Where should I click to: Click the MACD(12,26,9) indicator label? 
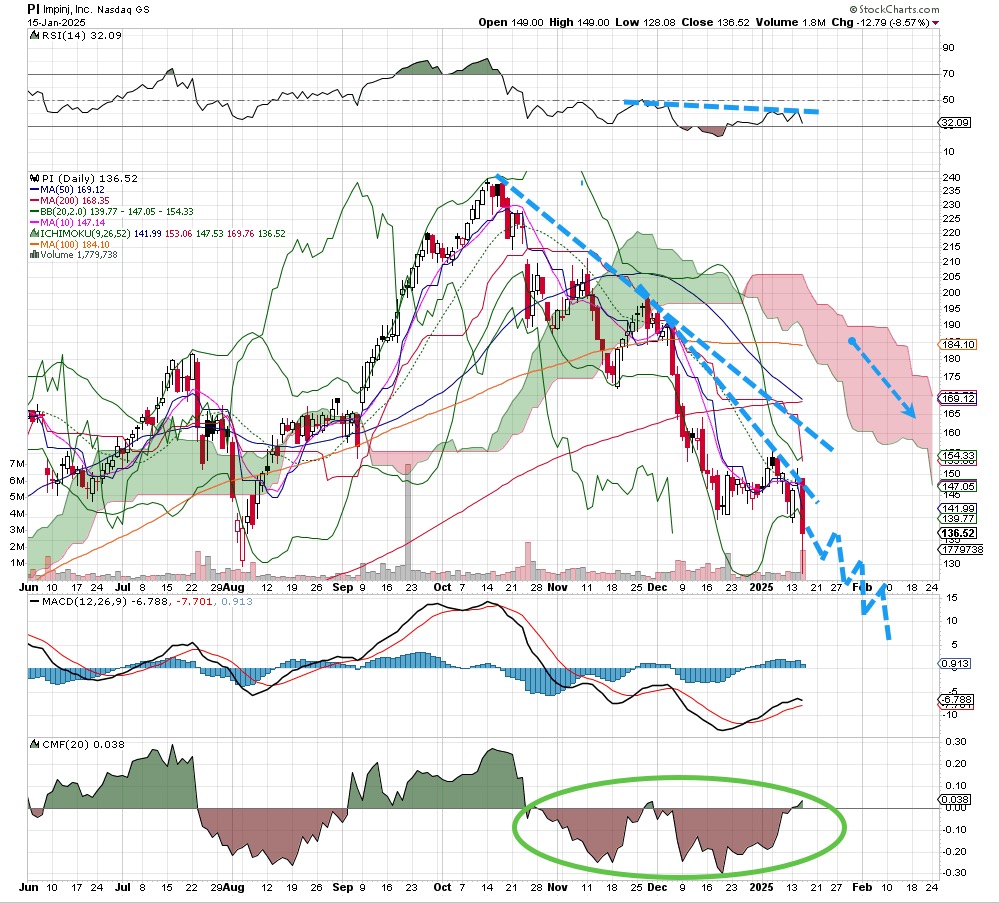[x=78, y=602]
